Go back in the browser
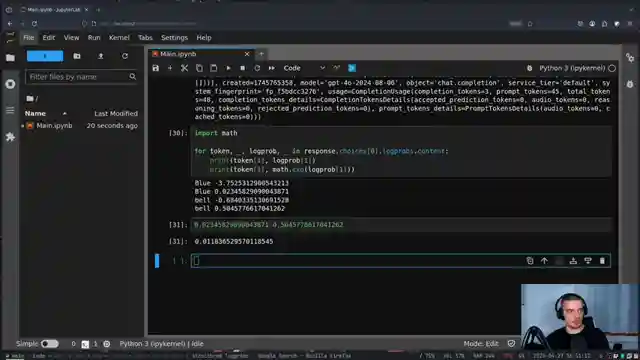Viewport: 640px width, 360px height. [x=10, y=24]
